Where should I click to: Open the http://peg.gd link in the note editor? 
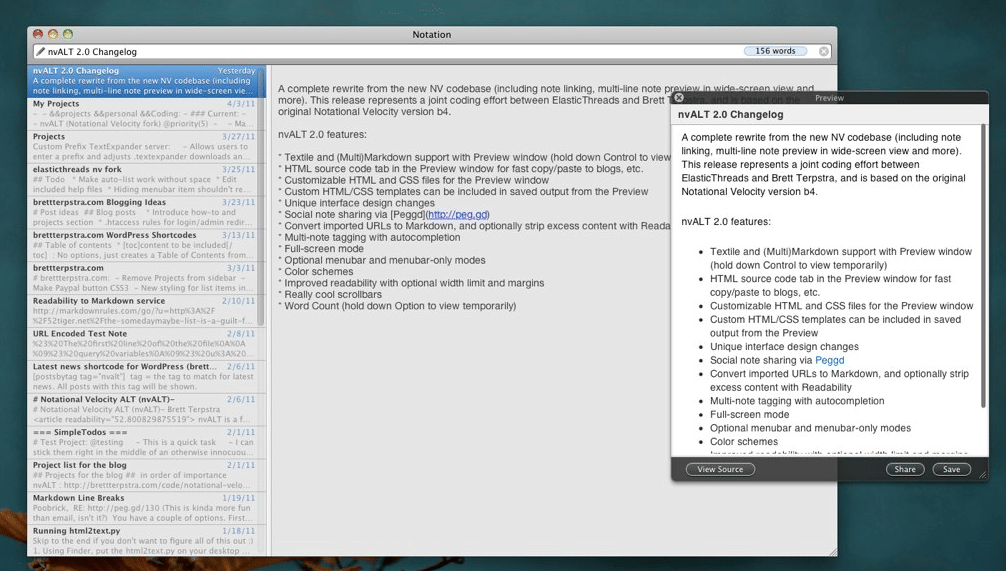(x=457, y=214)
